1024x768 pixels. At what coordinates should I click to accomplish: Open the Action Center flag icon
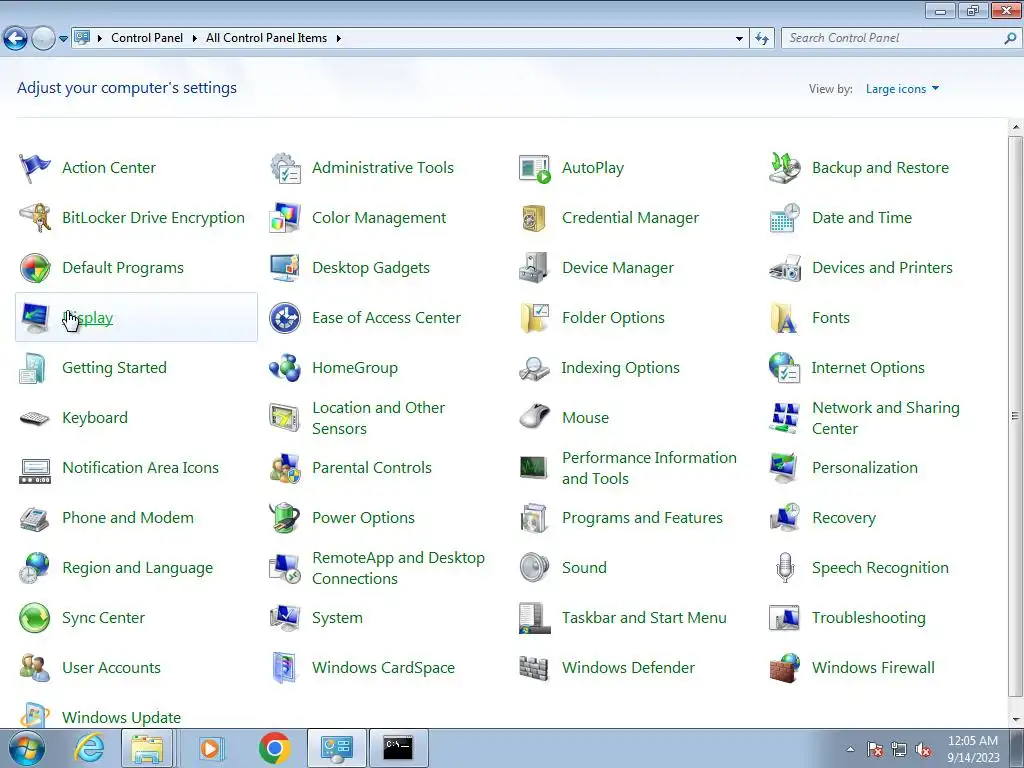(x=35, y=168)
